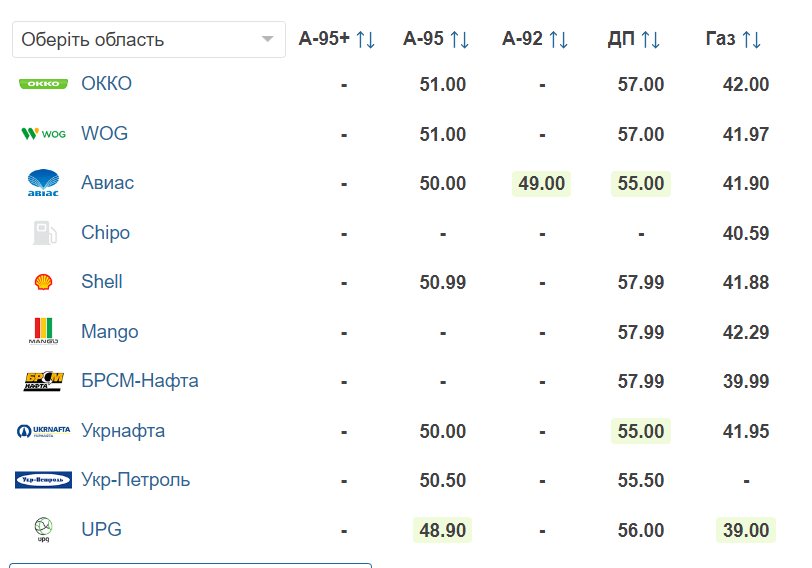Click the Shell logo icon

click(44, 282)
